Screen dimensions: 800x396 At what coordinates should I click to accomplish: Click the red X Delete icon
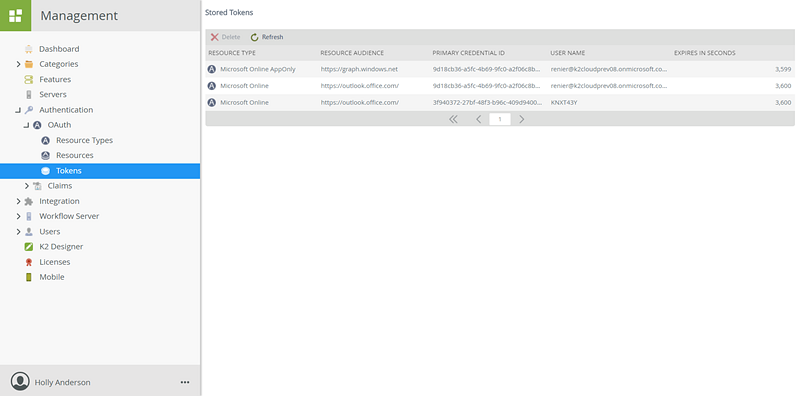point(215,37)
